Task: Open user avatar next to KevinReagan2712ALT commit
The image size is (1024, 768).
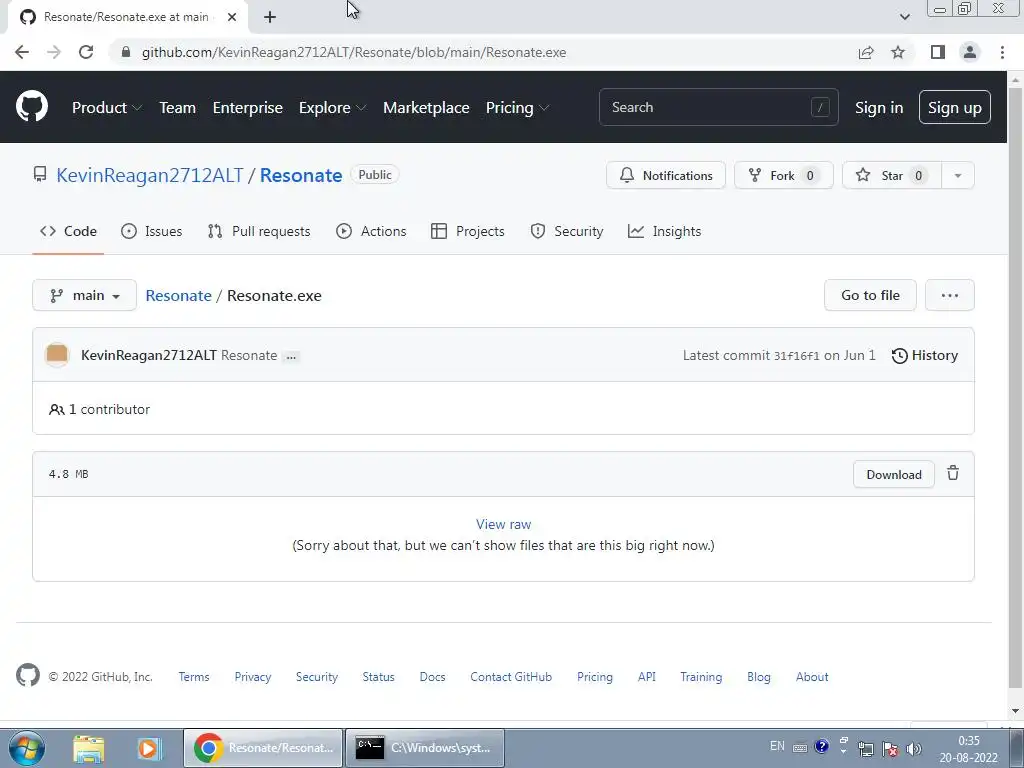Action: (x=57, y=355)
